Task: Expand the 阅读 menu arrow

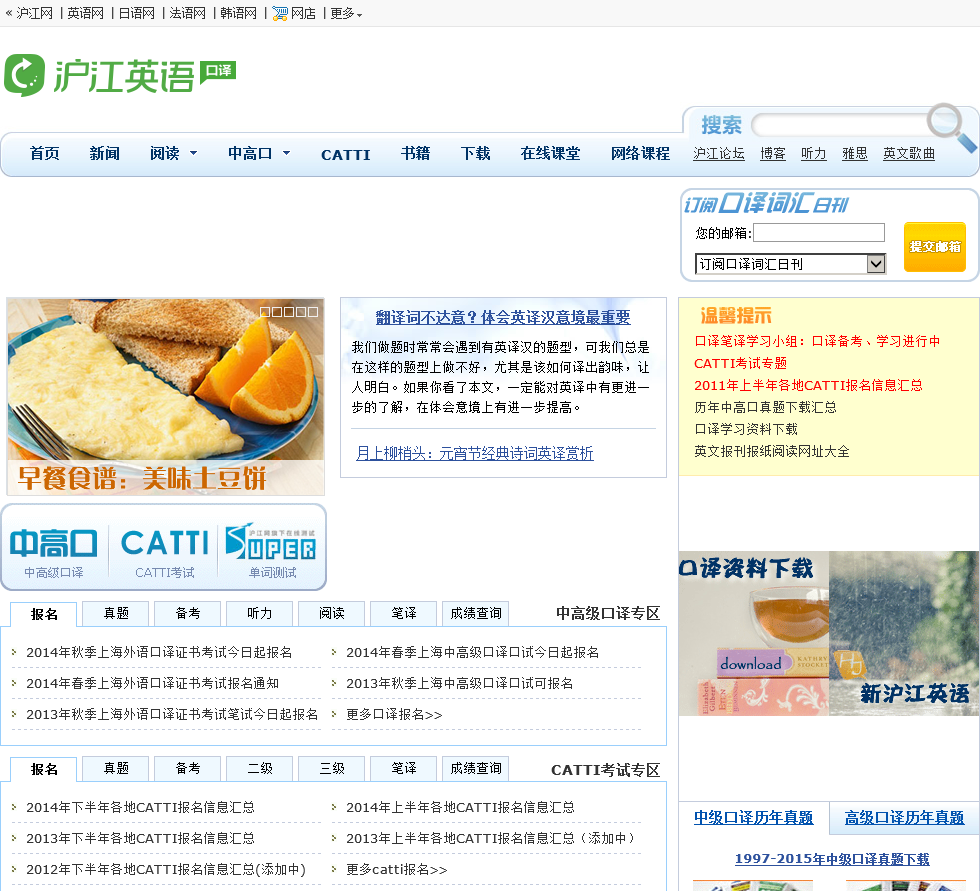Action: click(193, 153)
